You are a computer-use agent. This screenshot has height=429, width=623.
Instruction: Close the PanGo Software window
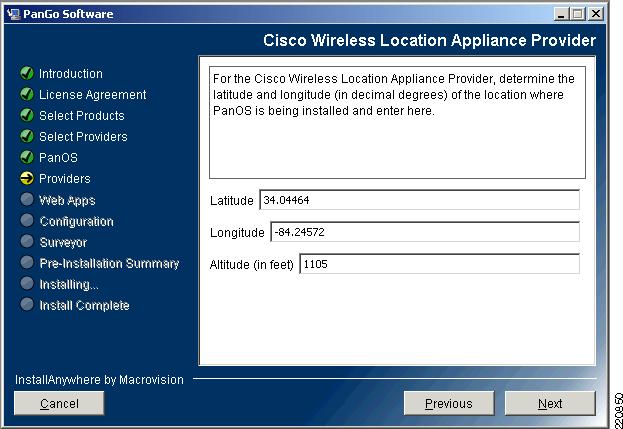point(596,14)
